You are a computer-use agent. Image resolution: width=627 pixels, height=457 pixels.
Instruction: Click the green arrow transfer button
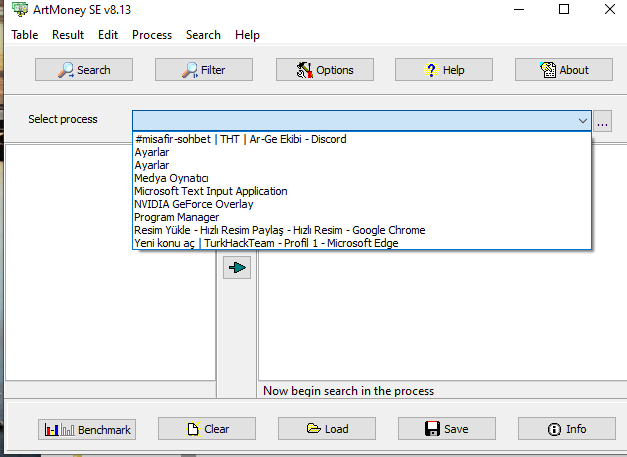237,267
